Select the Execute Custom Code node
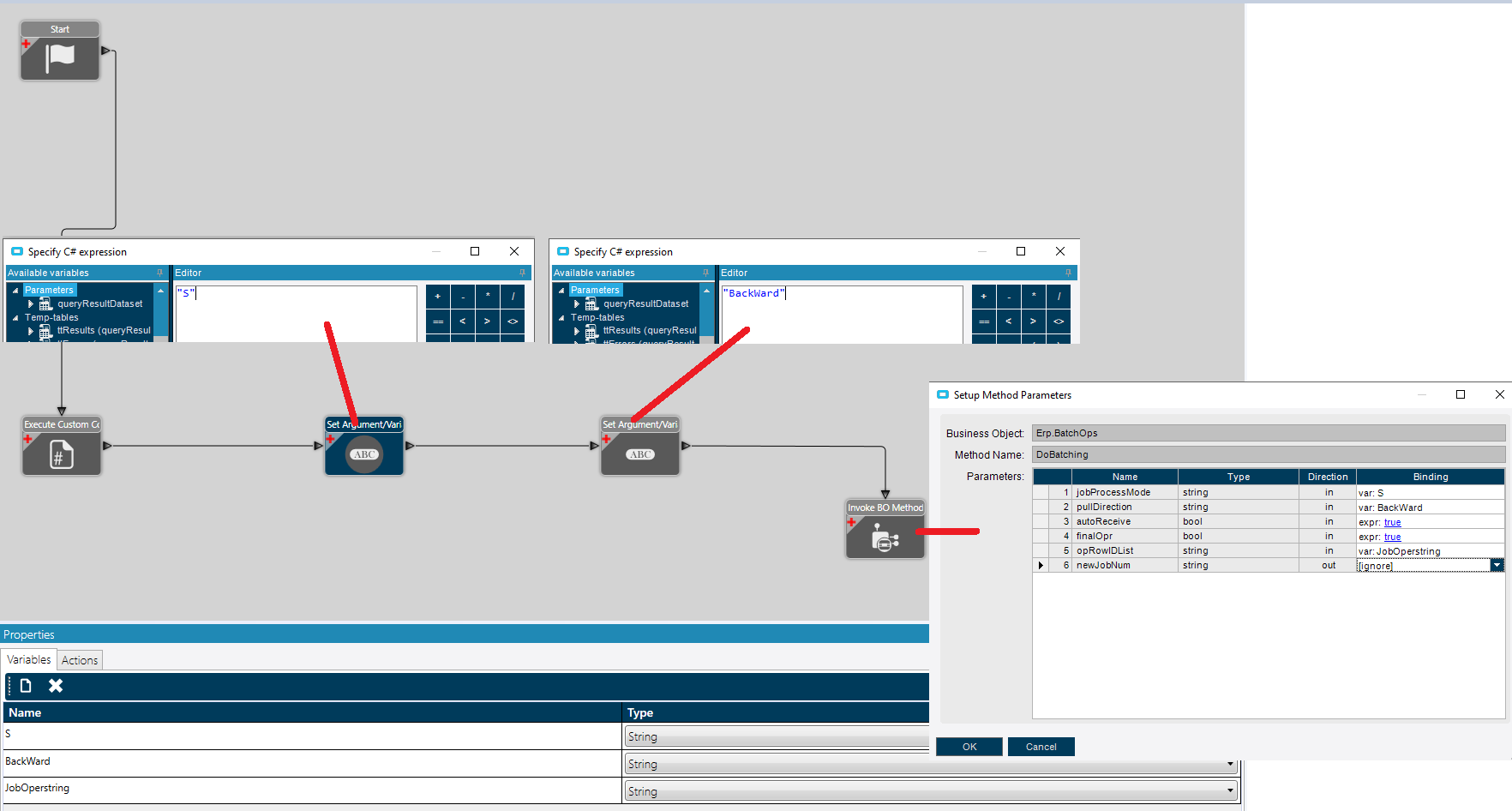This screenshot has height=811, width=1512. 62,446
